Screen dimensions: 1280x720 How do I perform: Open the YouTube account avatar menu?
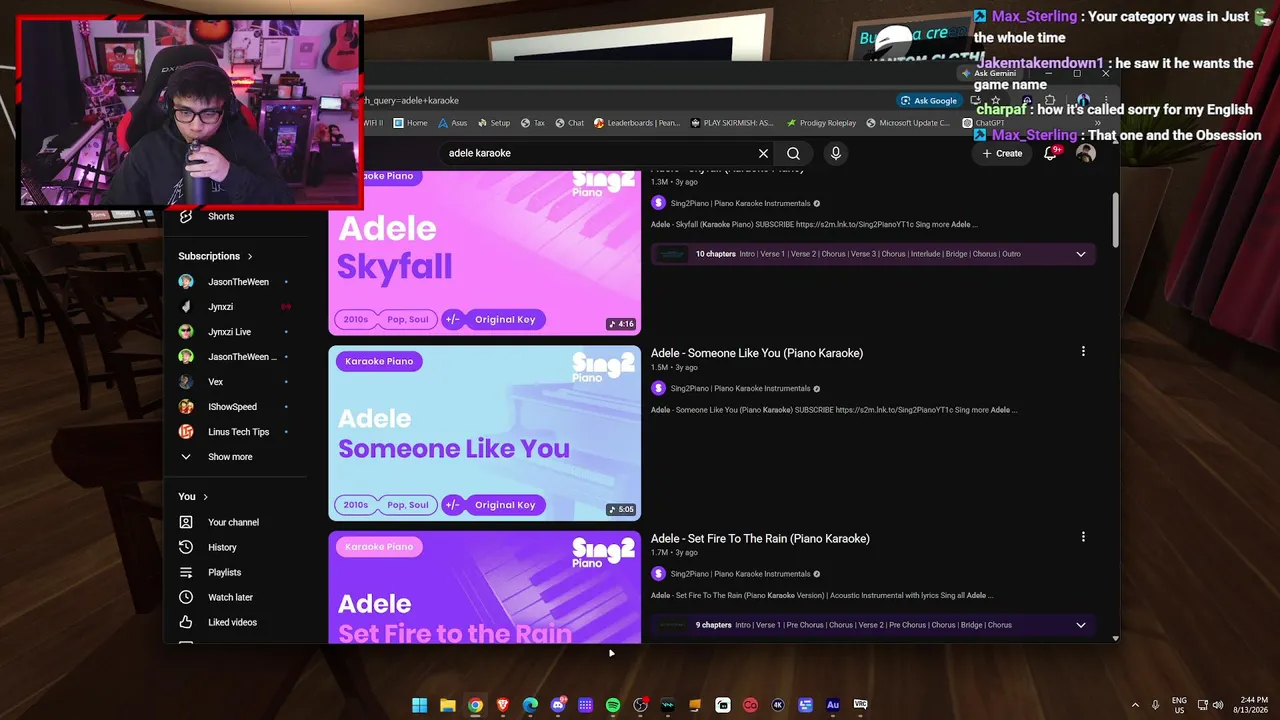coord(1086,153)
